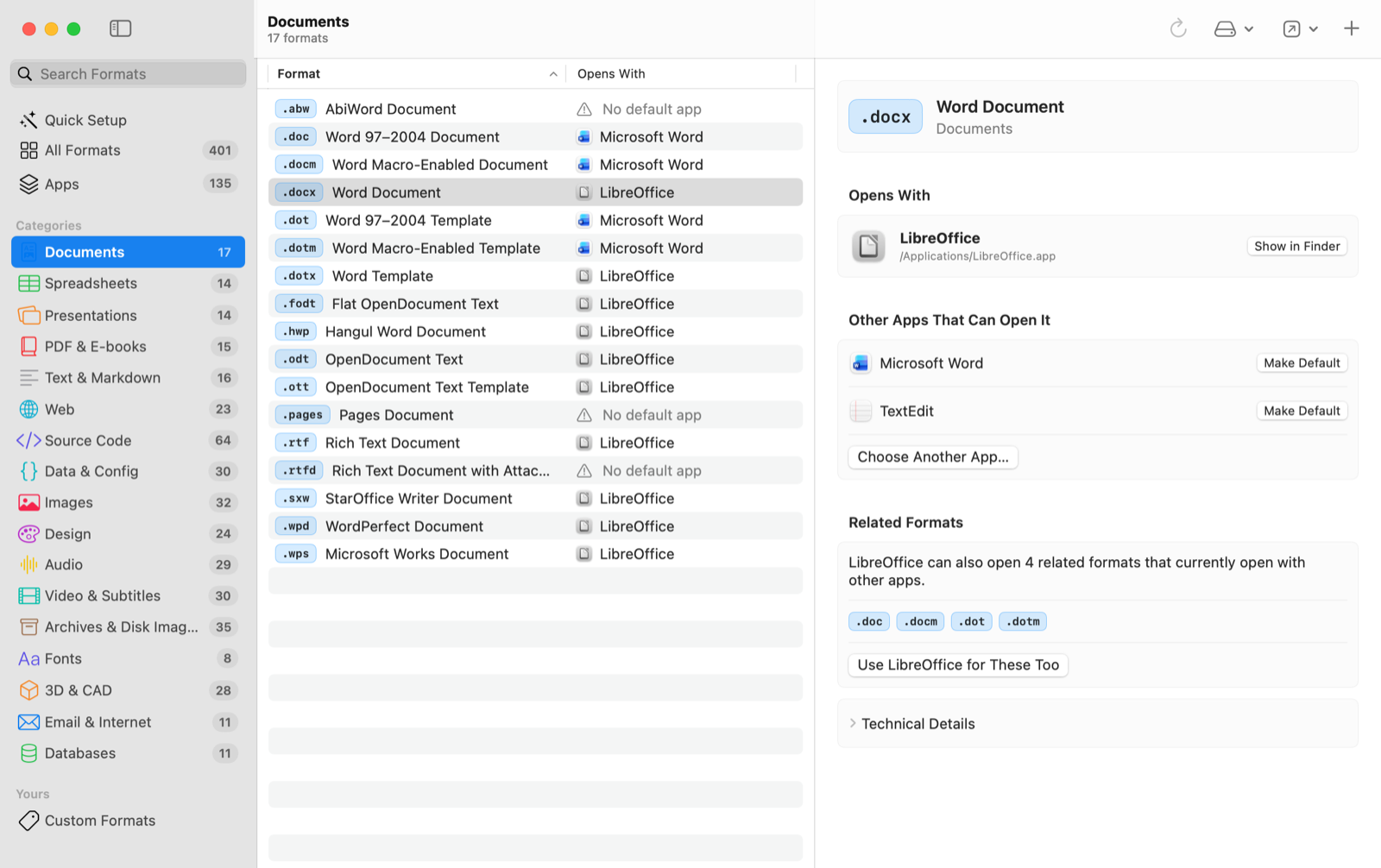This screenshot has width=1381, height=868.
Task: Click the Email & Internet envelope icon
Action: [x=28, y=722]
